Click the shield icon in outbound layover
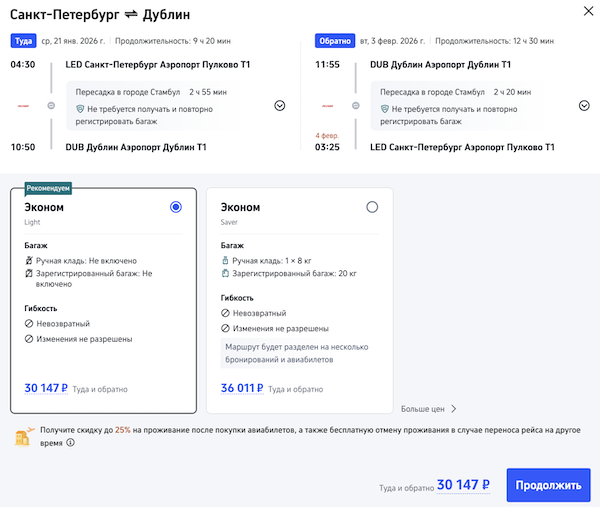Screen dimensions: 600x507 [x=80, y=108]
